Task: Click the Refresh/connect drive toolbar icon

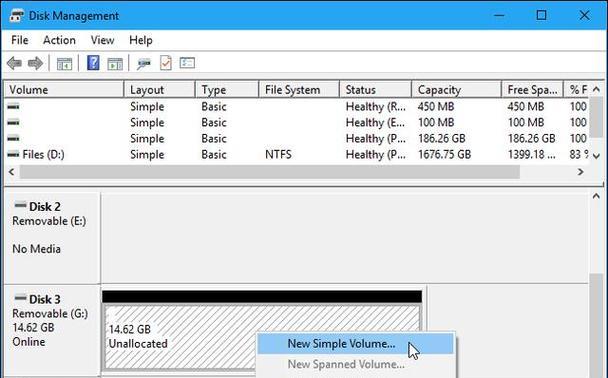Action: point(144,63)
